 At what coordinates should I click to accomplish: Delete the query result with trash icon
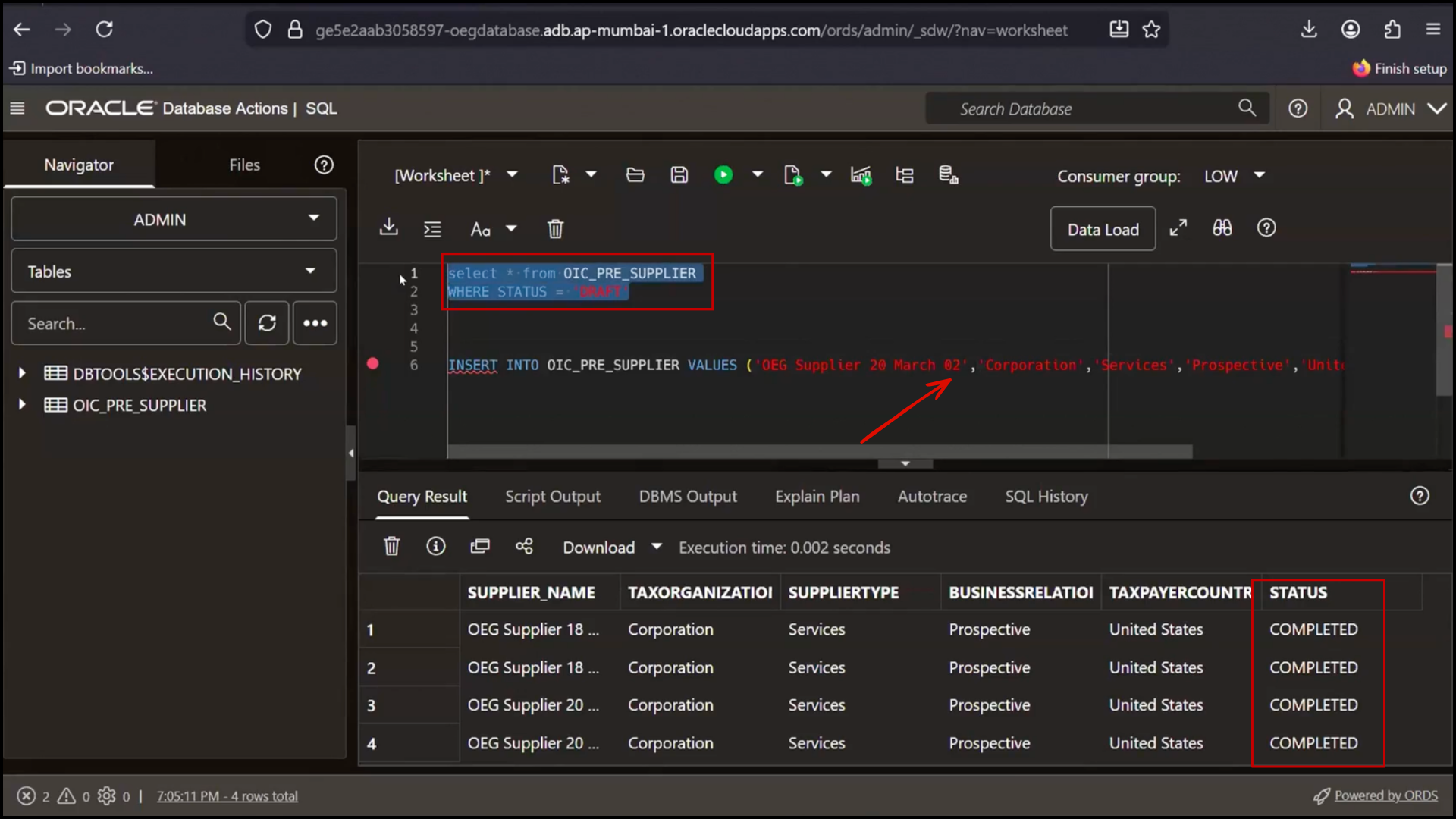point(391,547)
